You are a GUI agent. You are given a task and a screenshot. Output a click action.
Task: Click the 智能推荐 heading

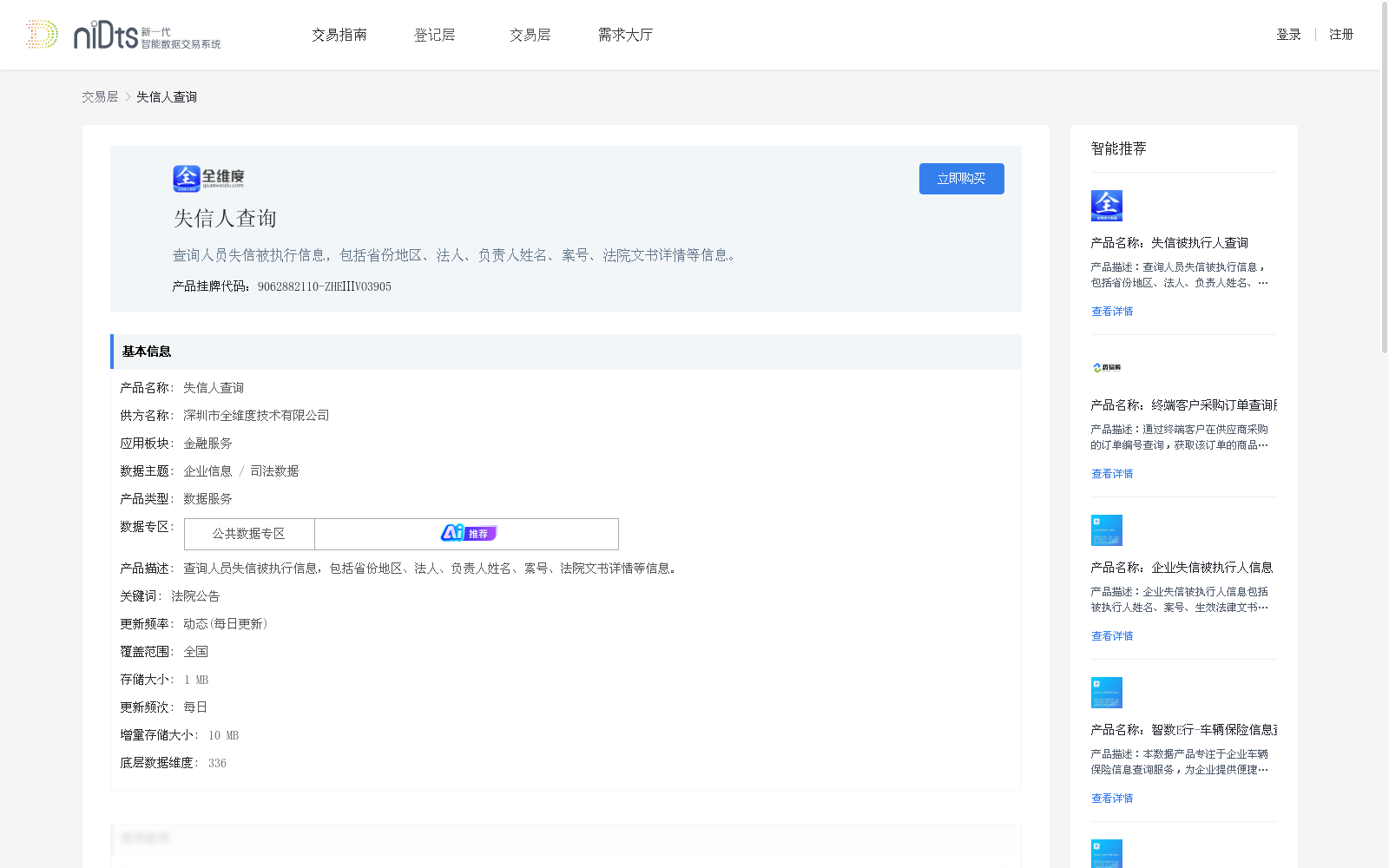(1119, 148)
